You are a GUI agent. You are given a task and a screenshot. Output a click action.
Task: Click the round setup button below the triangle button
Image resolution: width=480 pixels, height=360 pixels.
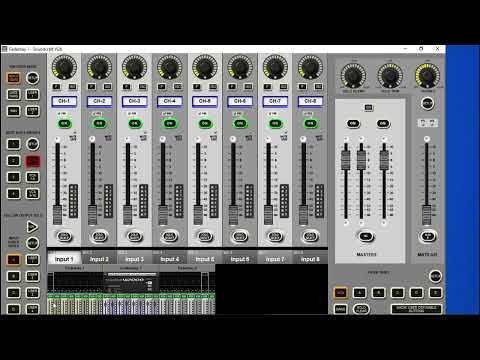pyautogui.click(x=32, y=243)
